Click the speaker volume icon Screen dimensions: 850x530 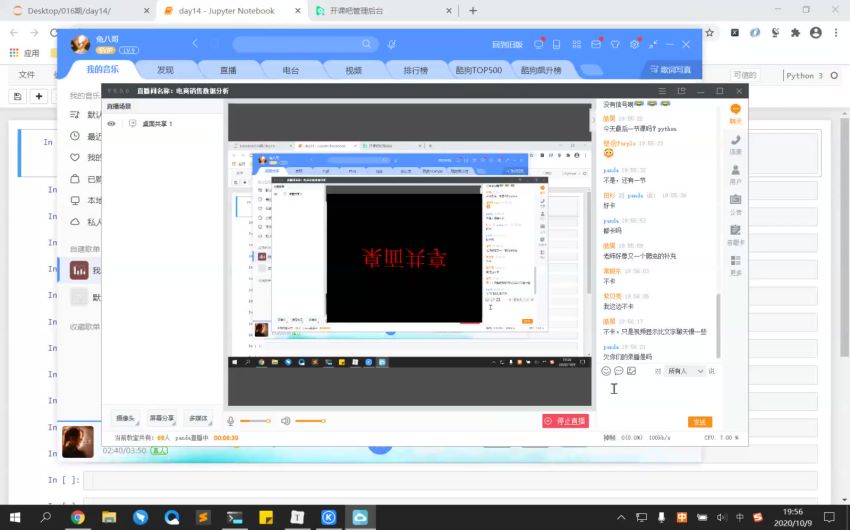pos(286,421)
